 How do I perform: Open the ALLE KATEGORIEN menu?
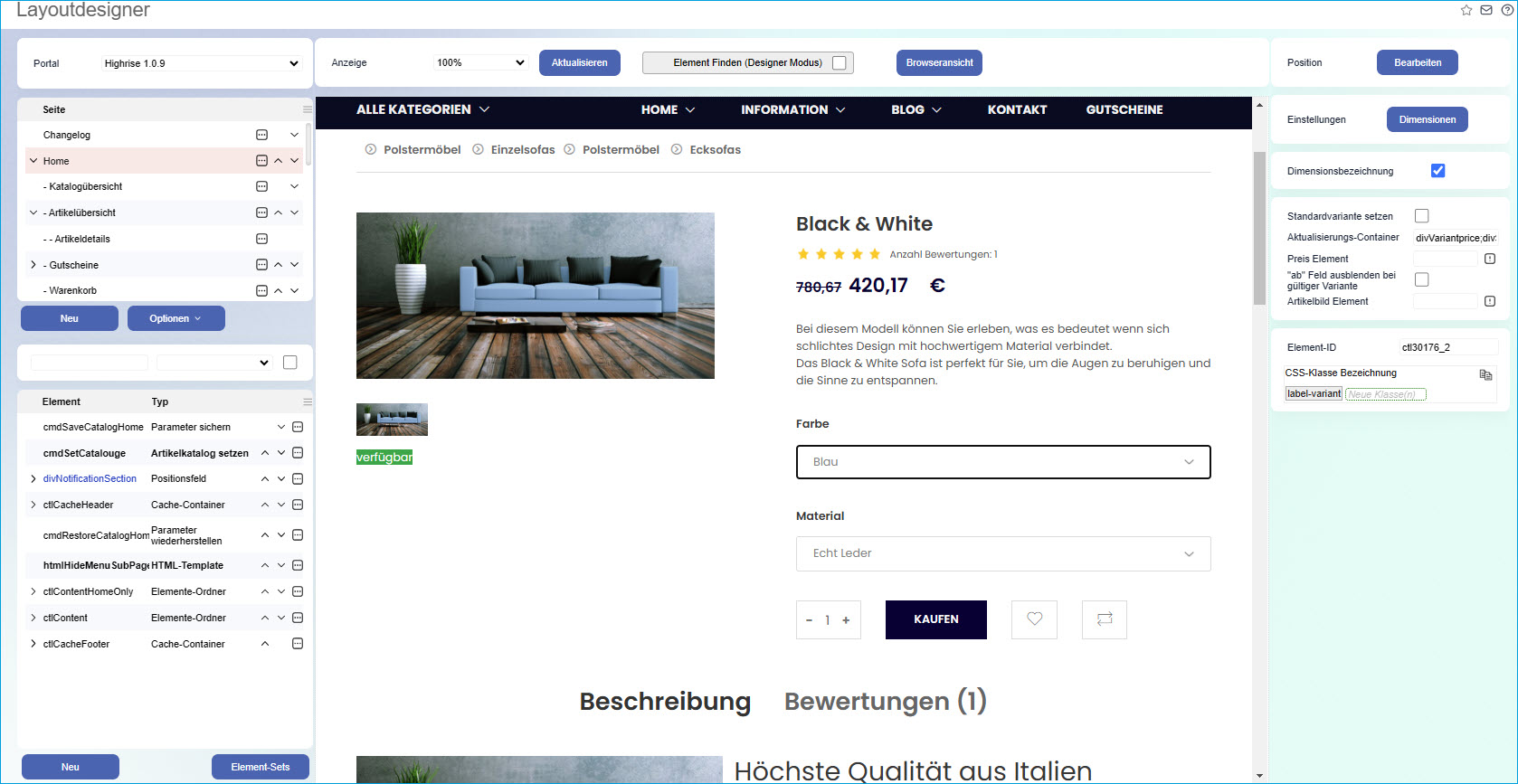(422, 109)
